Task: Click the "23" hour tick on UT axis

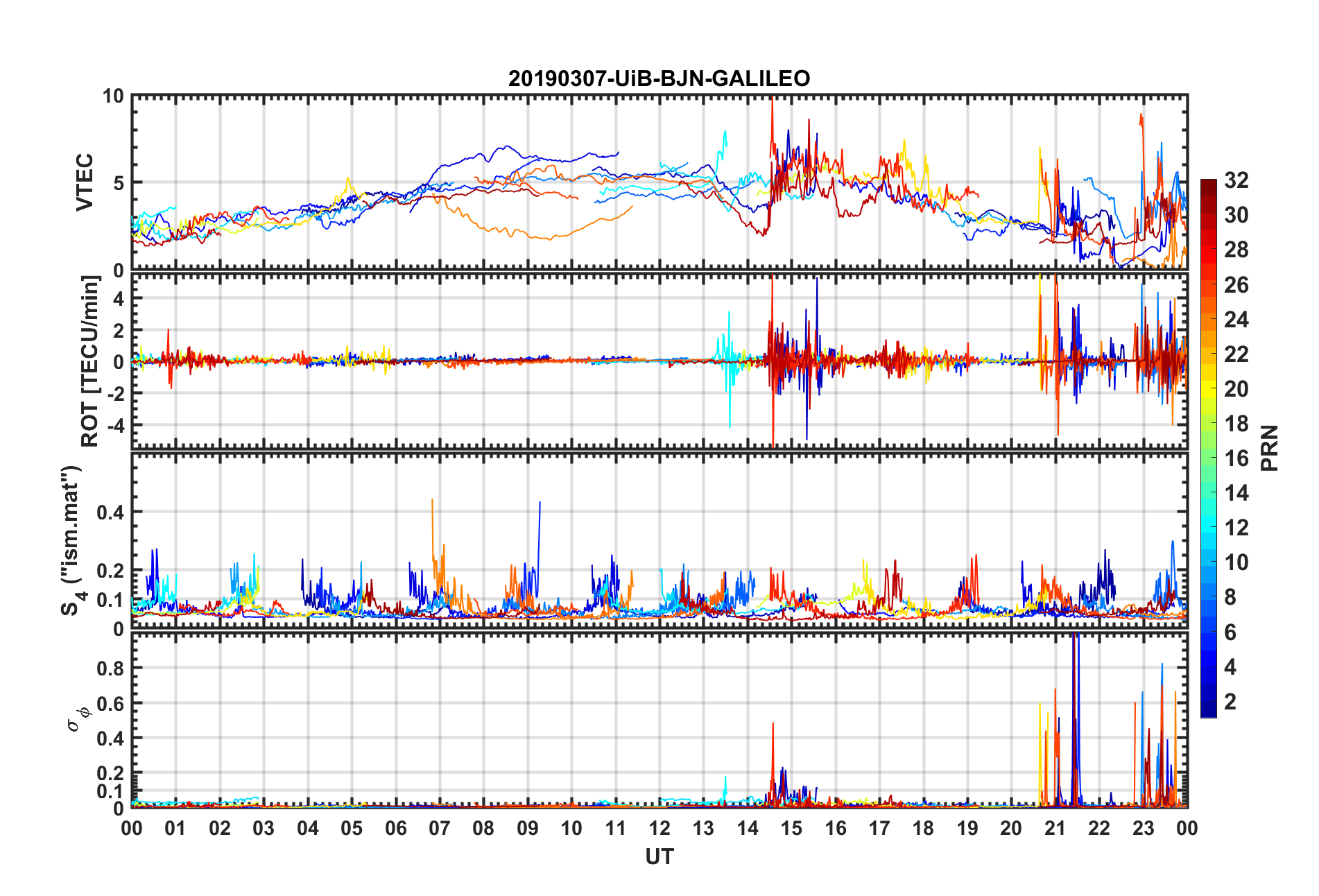Action: pyautogui.click(x=1144, y=828)
